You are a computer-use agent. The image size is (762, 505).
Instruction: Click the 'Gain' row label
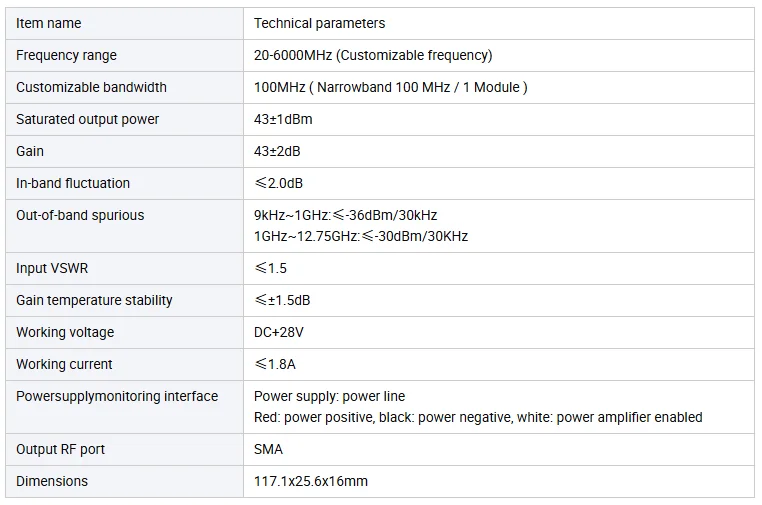tap(30, 151)
